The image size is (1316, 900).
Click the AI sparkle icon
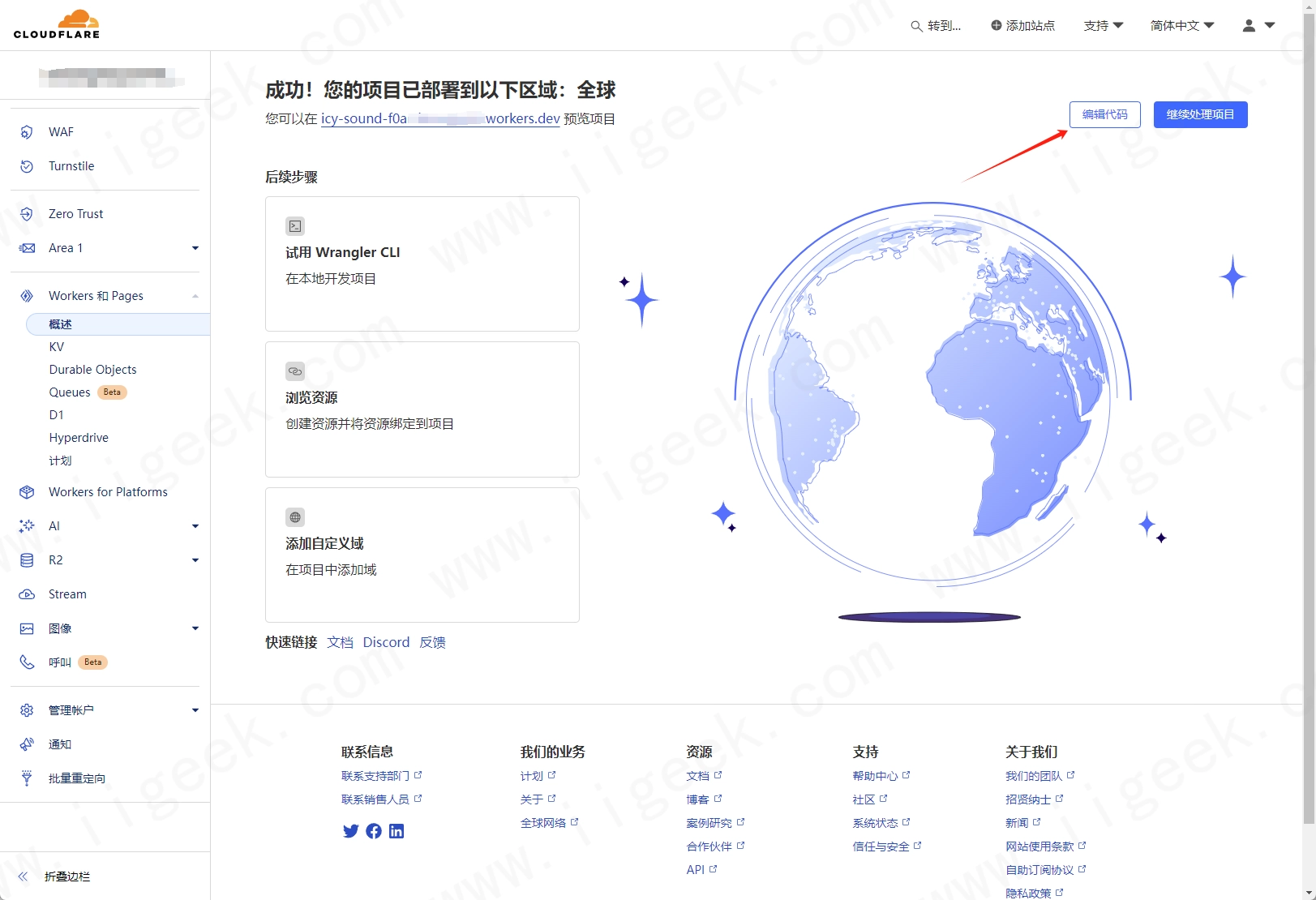[27, 526]
